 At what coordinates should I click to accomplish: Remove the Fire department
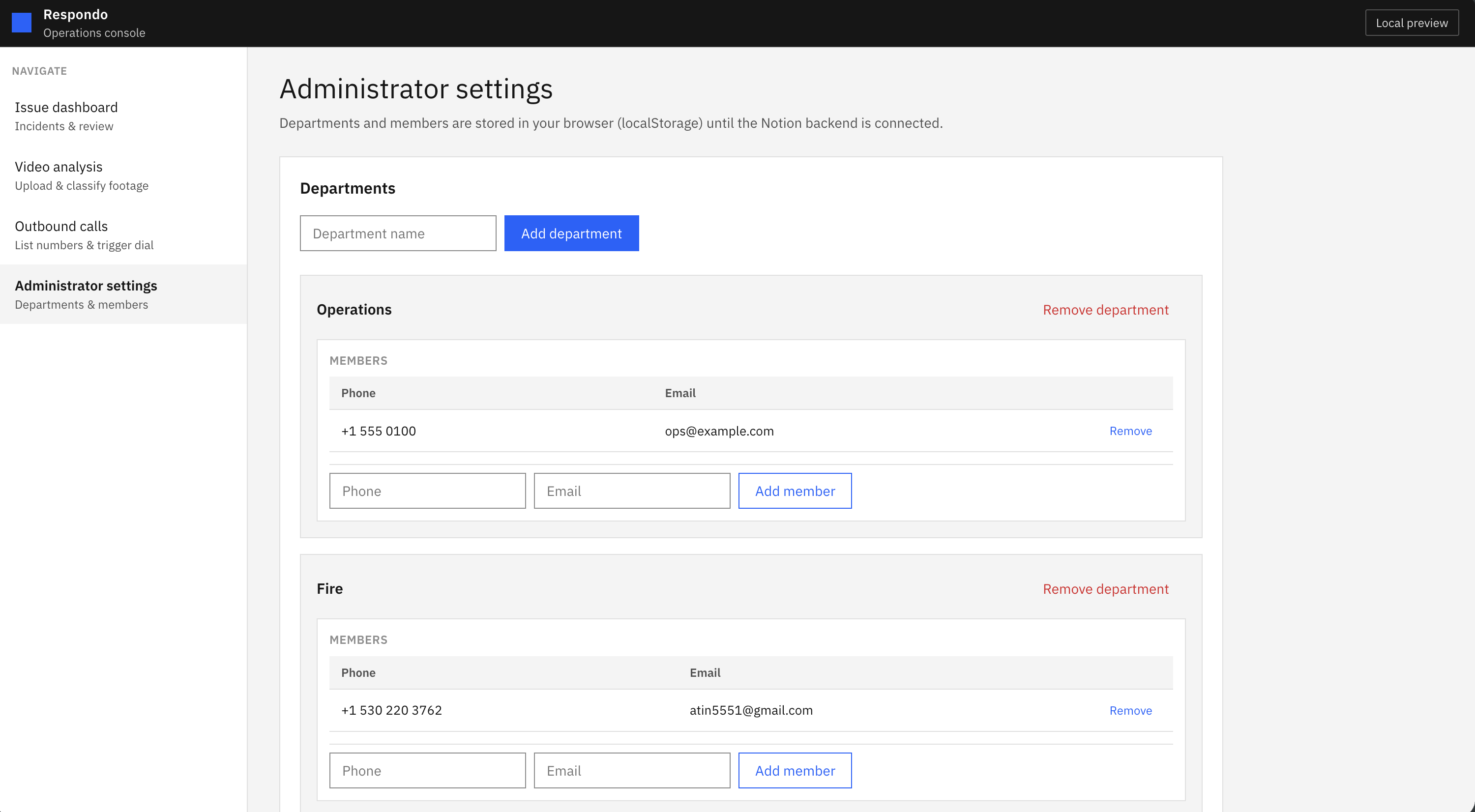1105,589
